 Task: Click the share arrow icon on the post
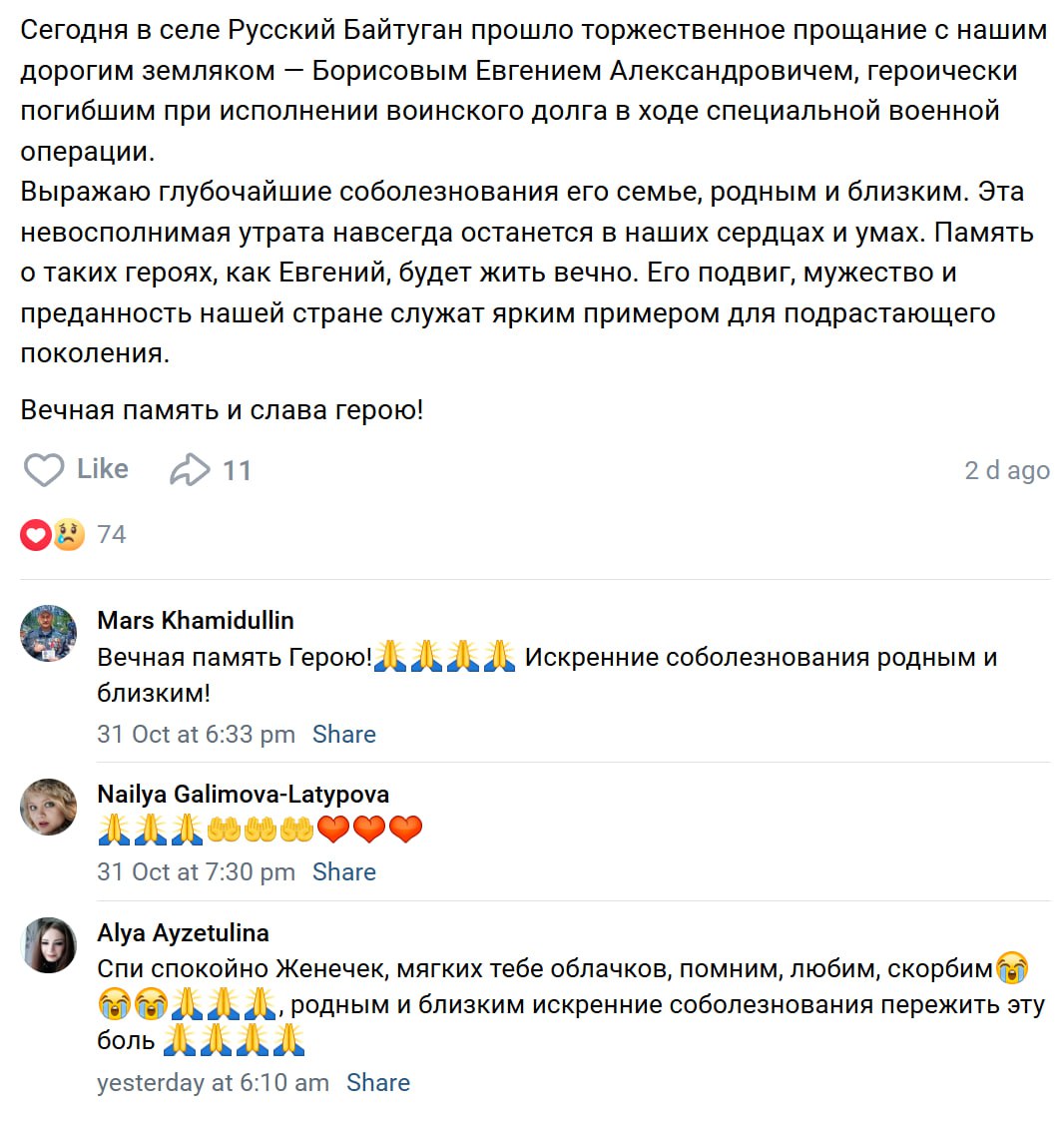click(190, 470)
